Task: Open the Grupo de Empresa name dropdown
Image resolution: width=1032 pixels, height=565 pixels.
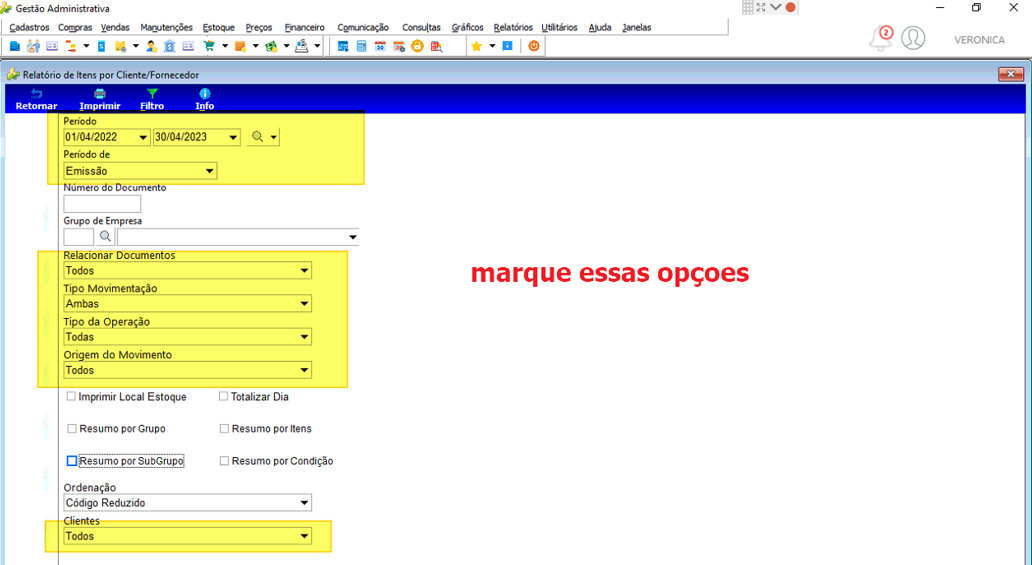Action: pos(353,237)
